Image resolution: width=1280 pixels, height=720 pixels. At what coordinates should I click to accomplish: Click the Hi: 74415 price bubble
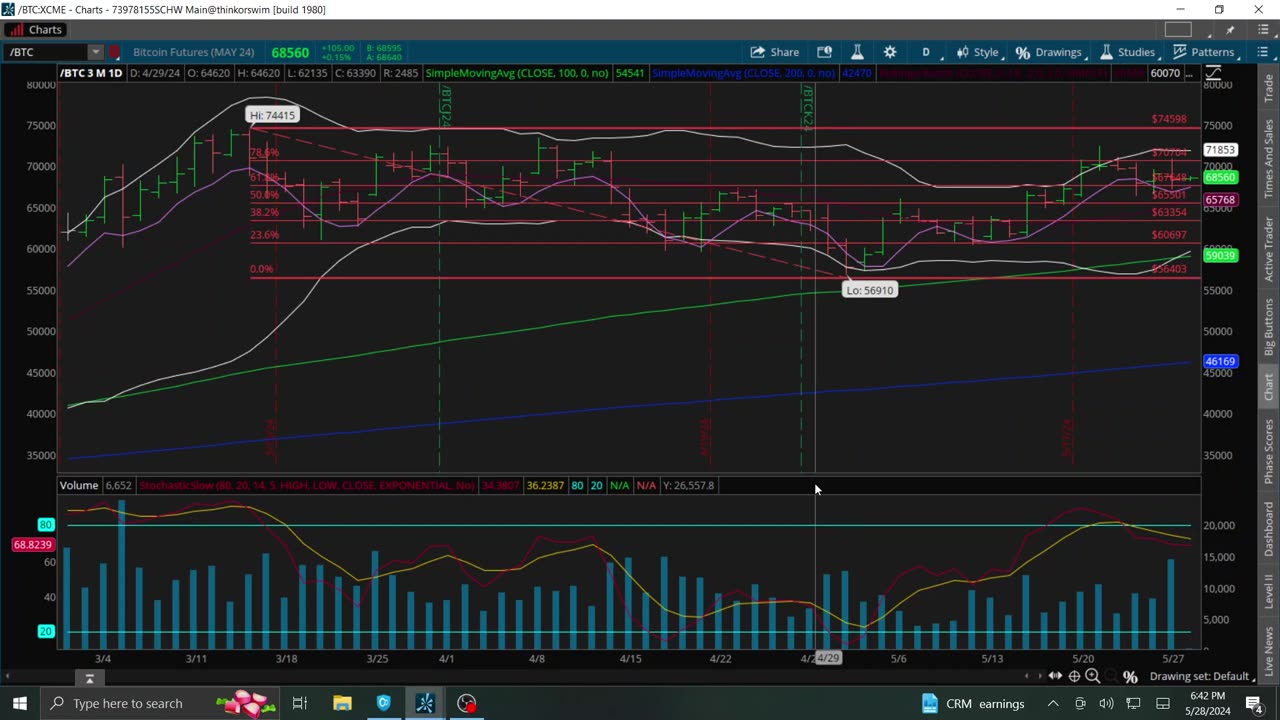[272, 115]
